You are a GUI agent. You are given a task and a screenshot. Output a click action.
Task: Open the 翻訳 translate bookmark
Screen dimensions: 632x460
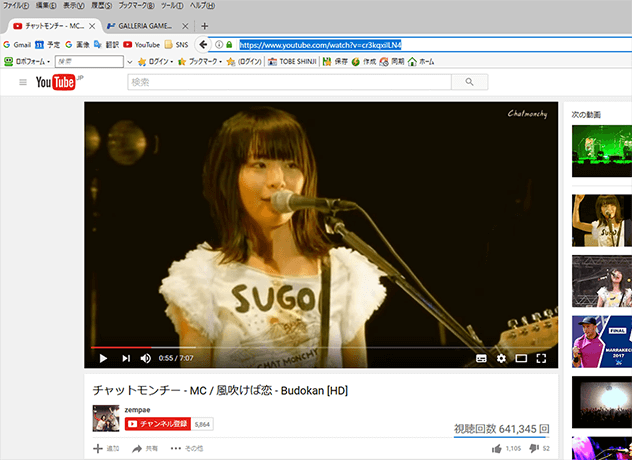(x=106, y=45)
